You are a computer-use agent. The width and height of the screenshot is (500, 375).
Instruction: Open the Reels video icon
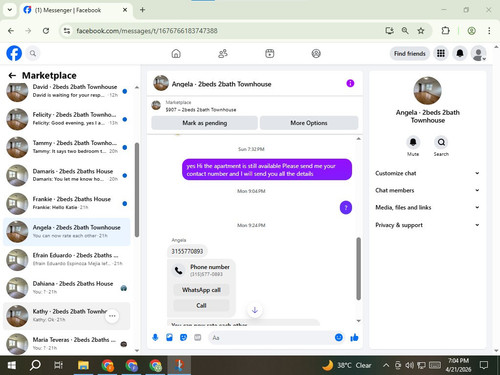pos(270,53)
